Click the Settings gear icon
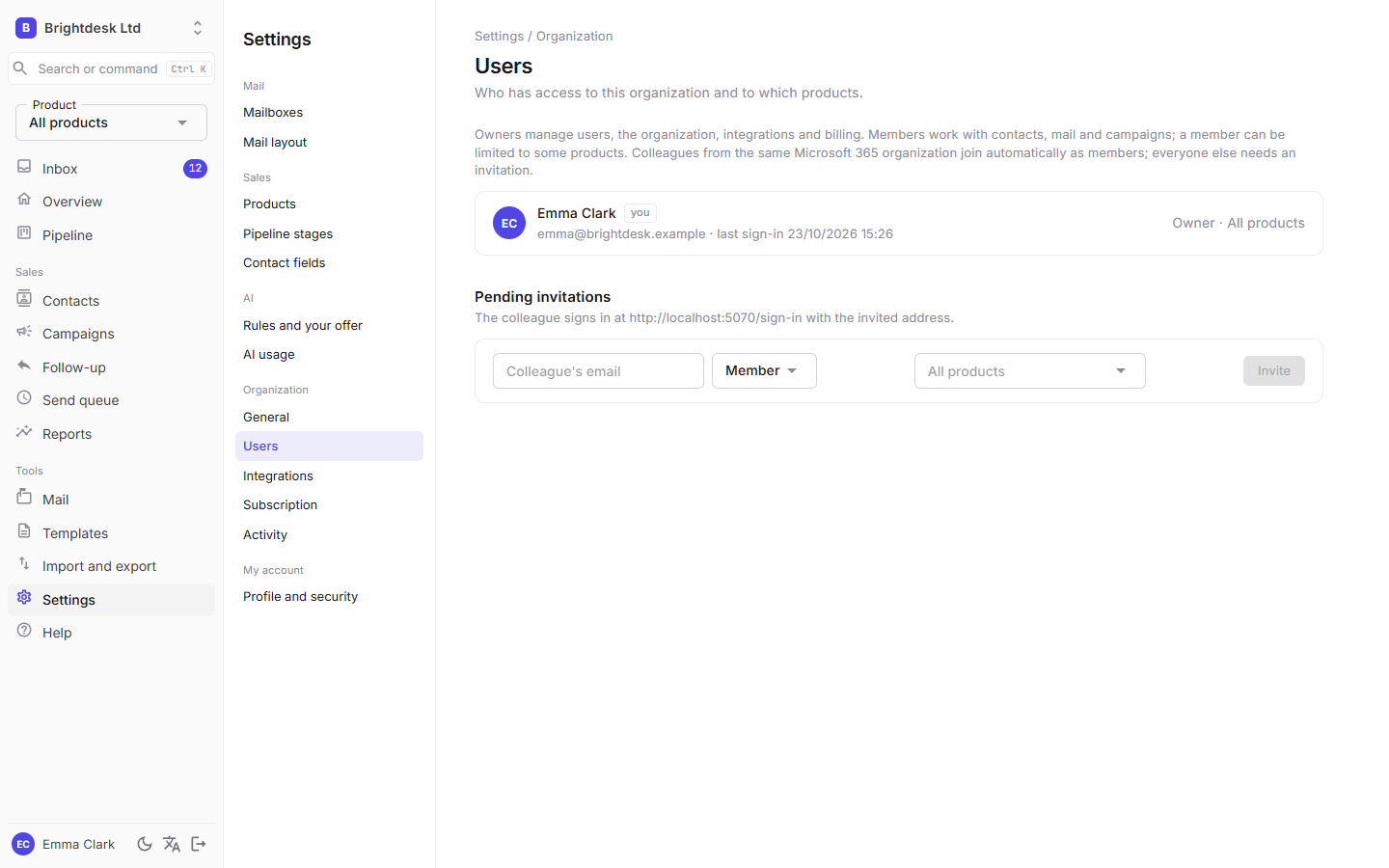1389x868 pixels. [24, 598]
